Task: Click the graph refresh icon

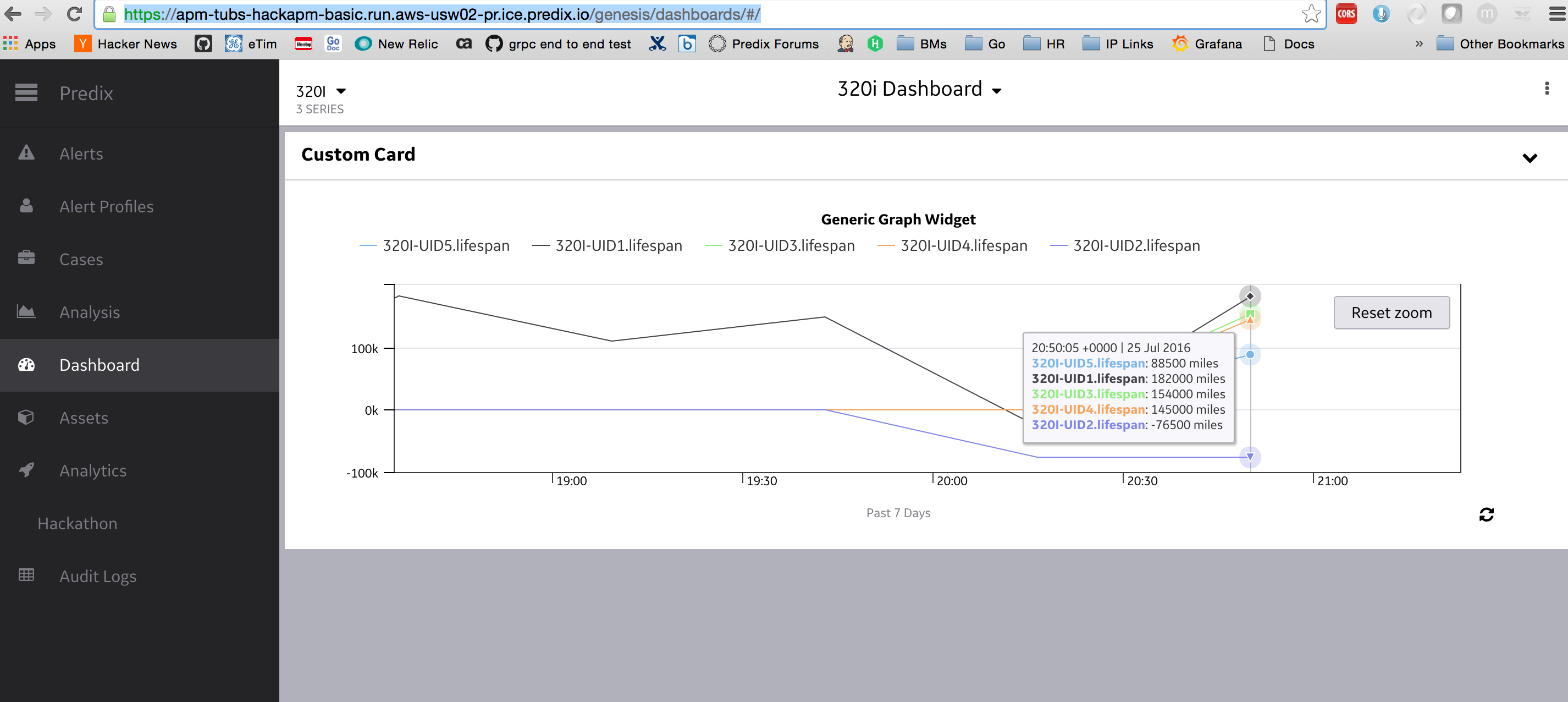Action: (1486, 515)
